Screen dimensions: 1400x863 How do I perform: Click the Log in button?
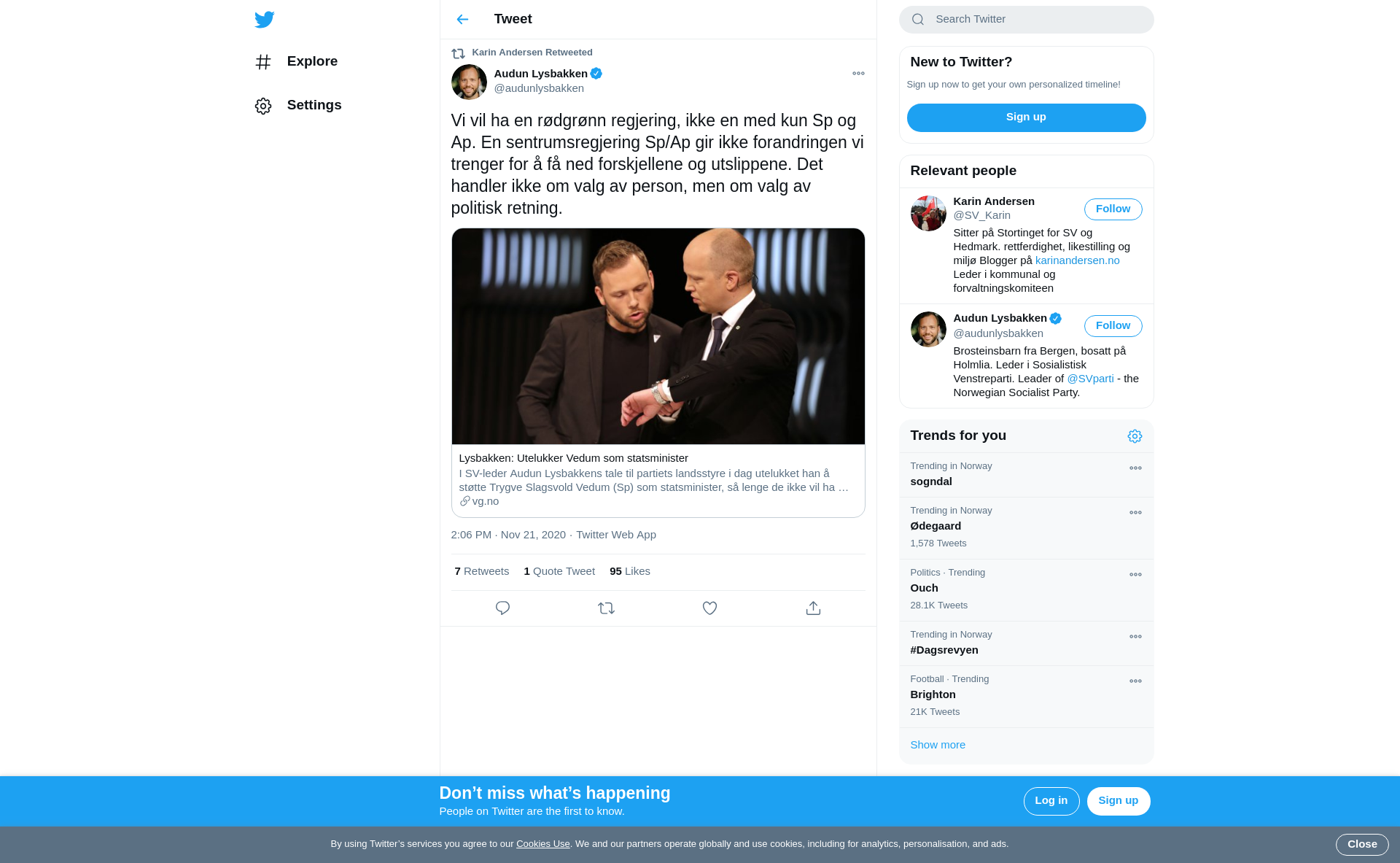[1051, 801]
